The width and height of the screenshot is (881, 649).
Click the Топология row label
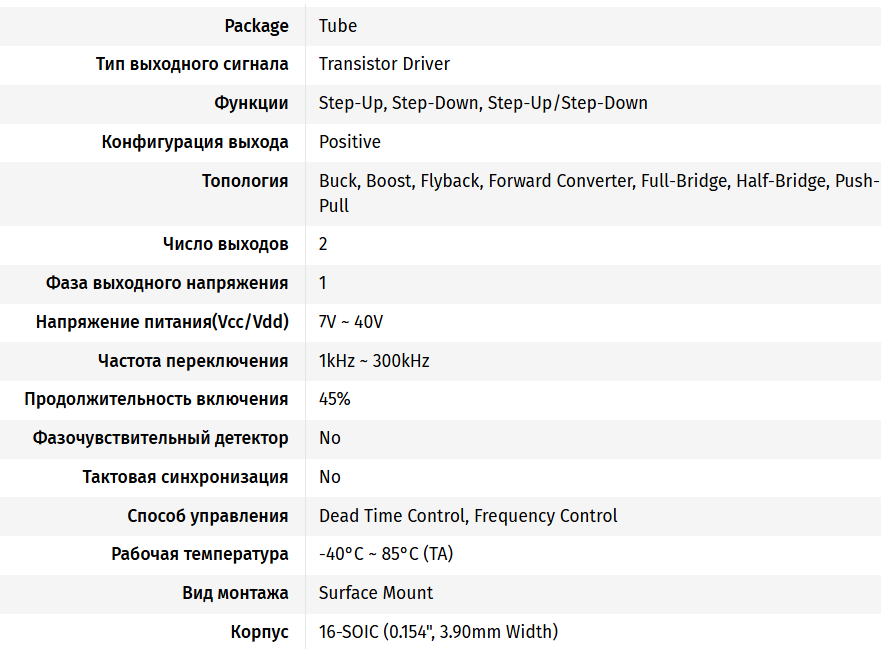245,181
